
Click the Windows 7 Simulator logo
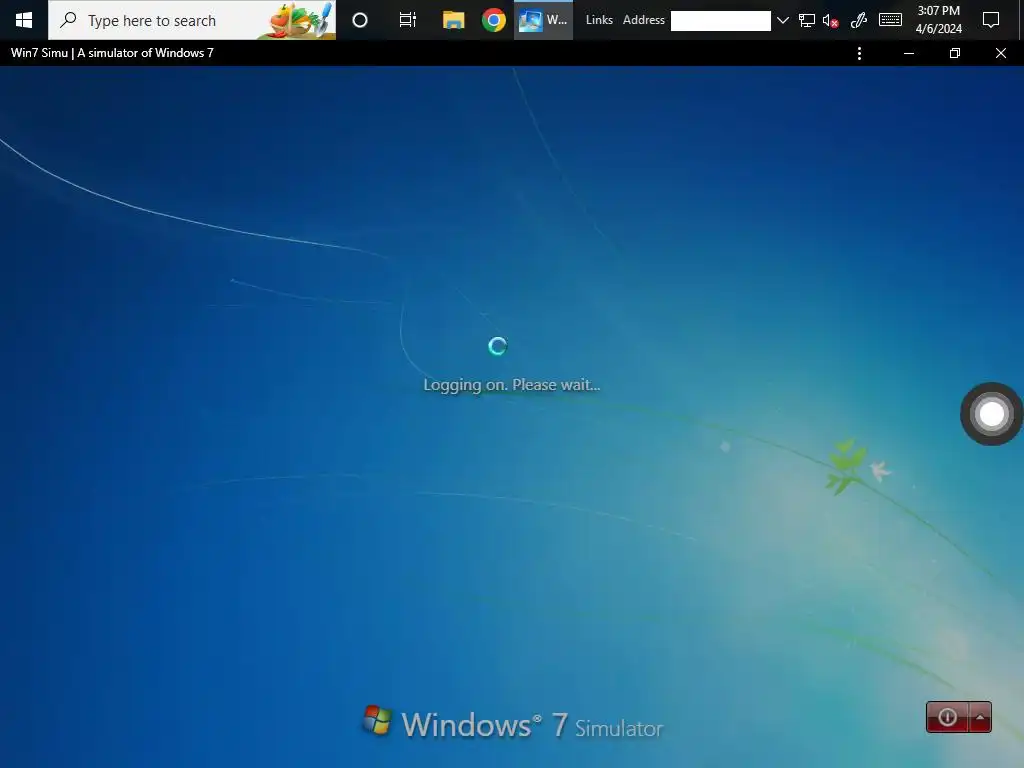pos(513,723)
